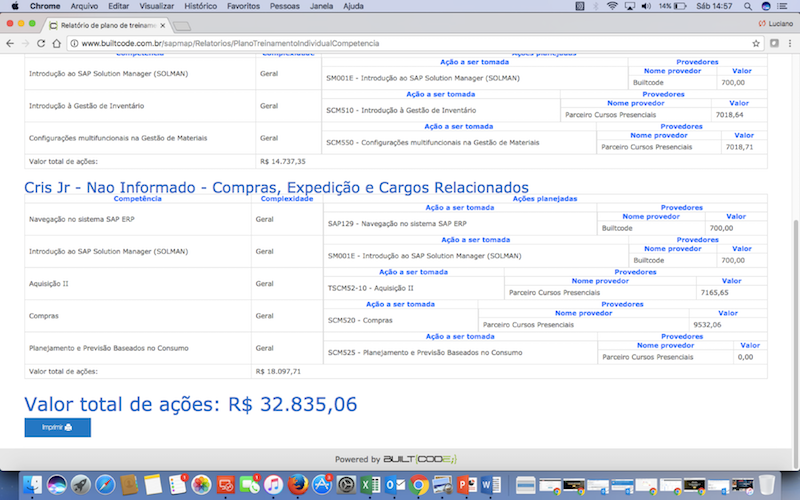Open Reminders from the Dock
800x500 pixels.
pos(178,484)
